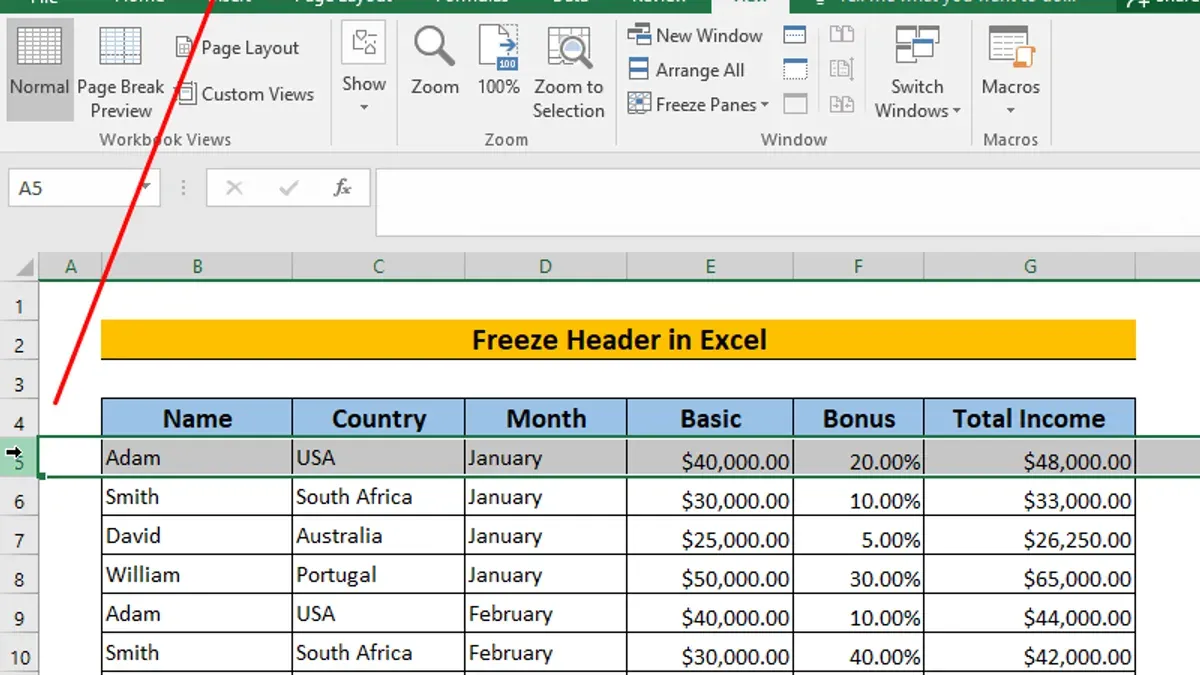This screenshot has height=675, width=1200.
Task: Open a New Window
Action: click(x=695, y=35)
